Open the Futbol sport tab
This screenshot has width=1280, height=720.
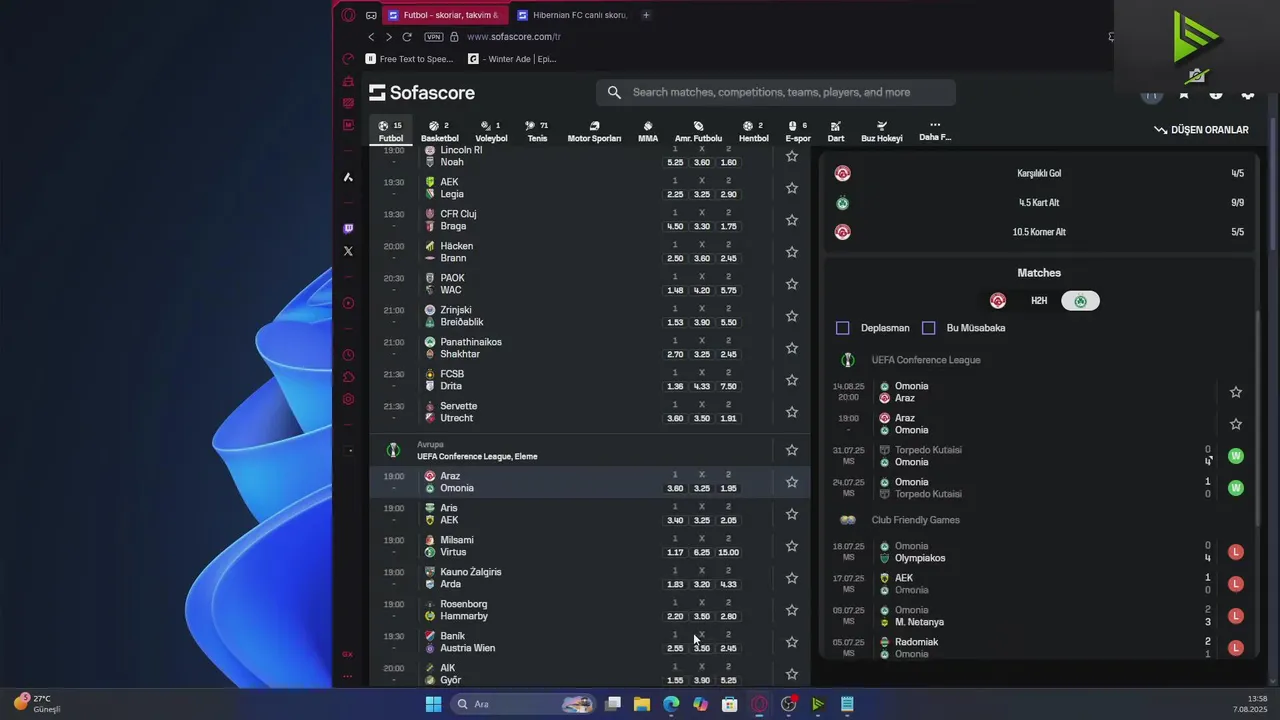[391, 132]
